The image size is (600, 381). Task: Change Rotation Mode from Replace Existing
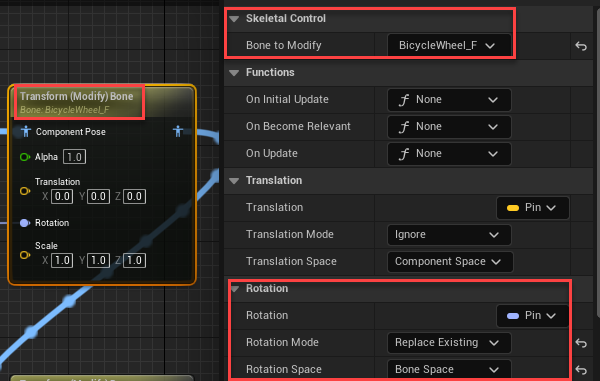click(449, 343)
